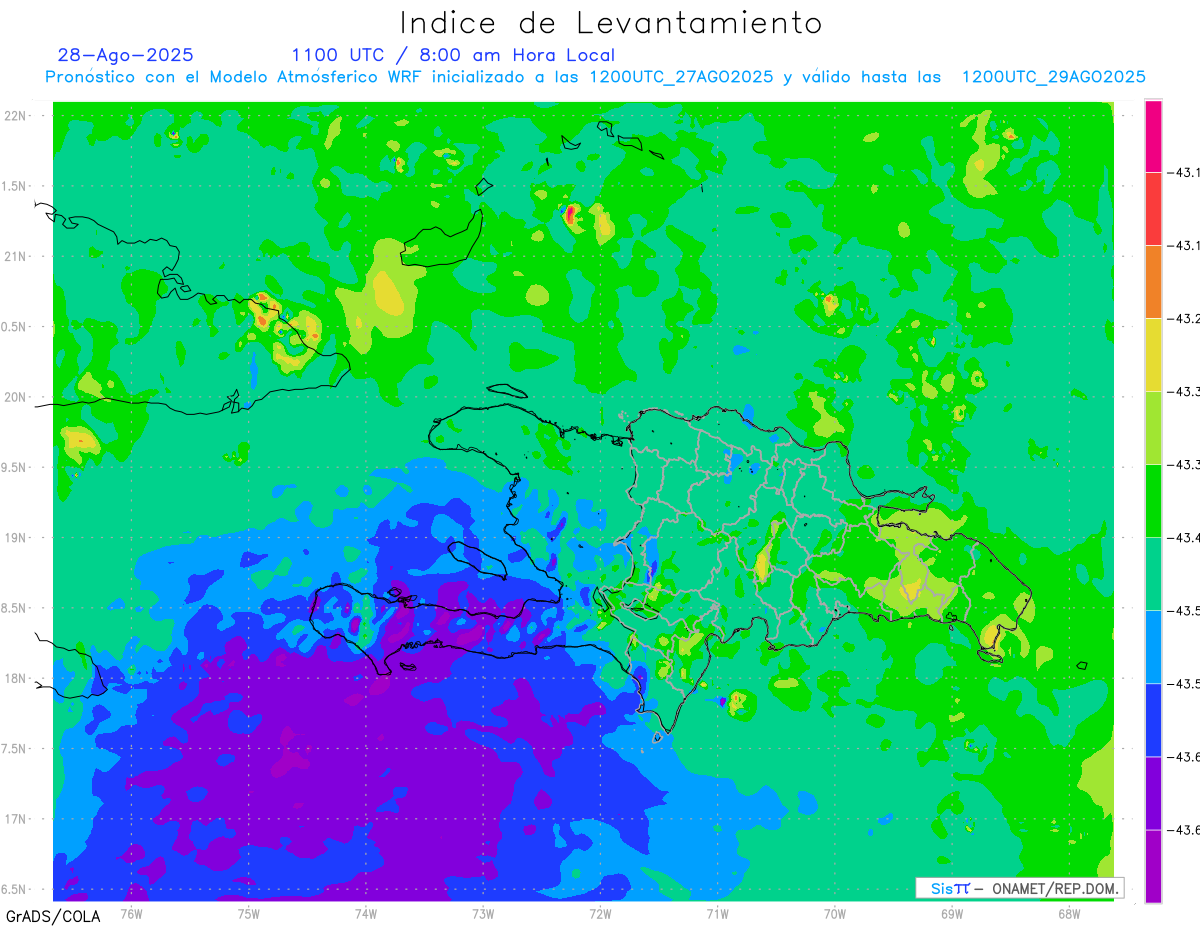This screenshot has width=1200, height=927.
Task: Click the longitude label '70W'
Action: tap(834, 913)
